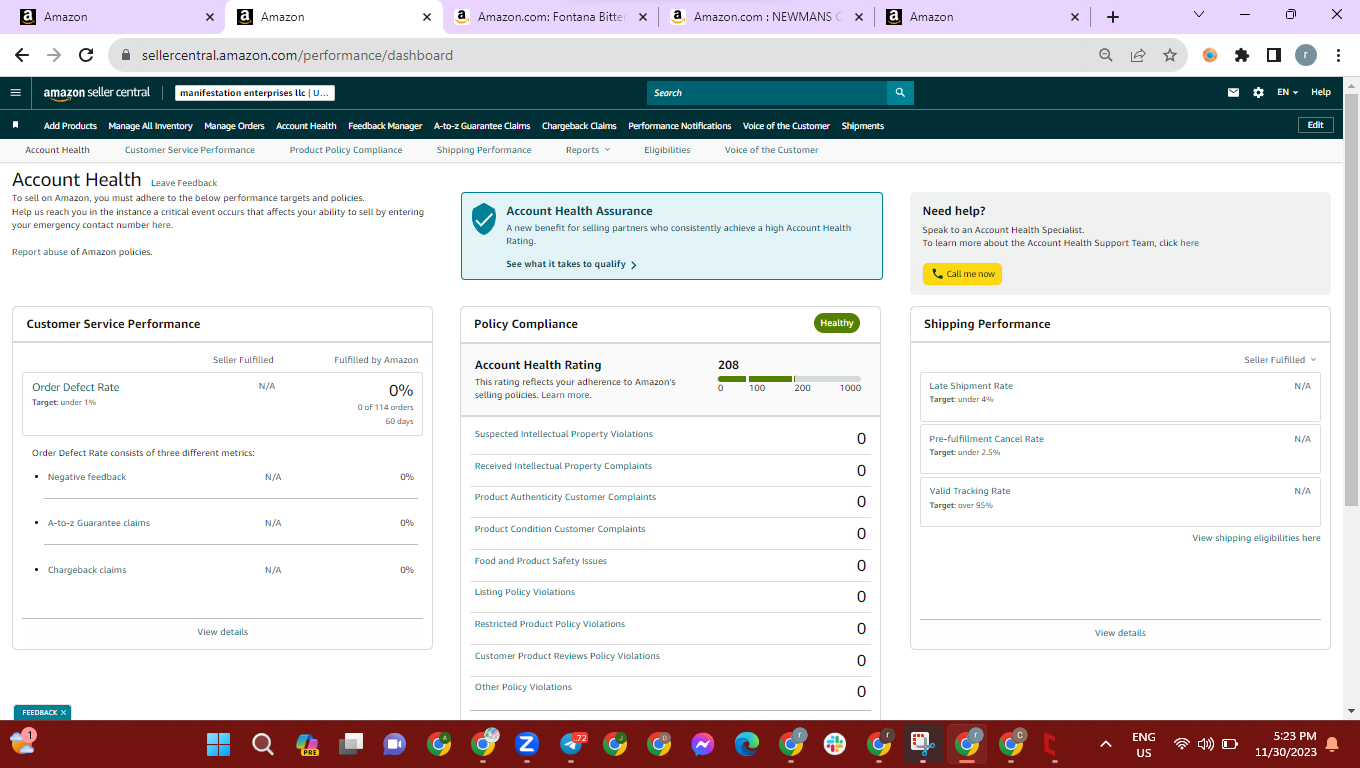Open the Voice of the Customer sub-navigation tab

[771, 150]
